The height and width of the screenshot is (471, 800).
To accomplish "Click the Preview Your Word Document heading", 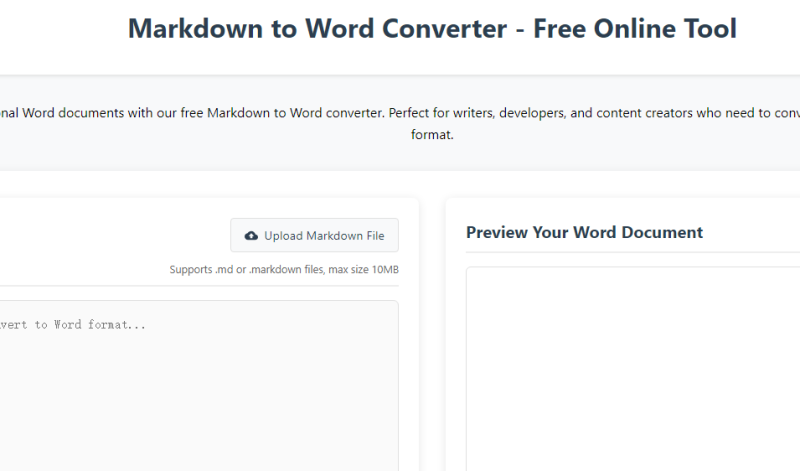I will (x=584, y=232).
